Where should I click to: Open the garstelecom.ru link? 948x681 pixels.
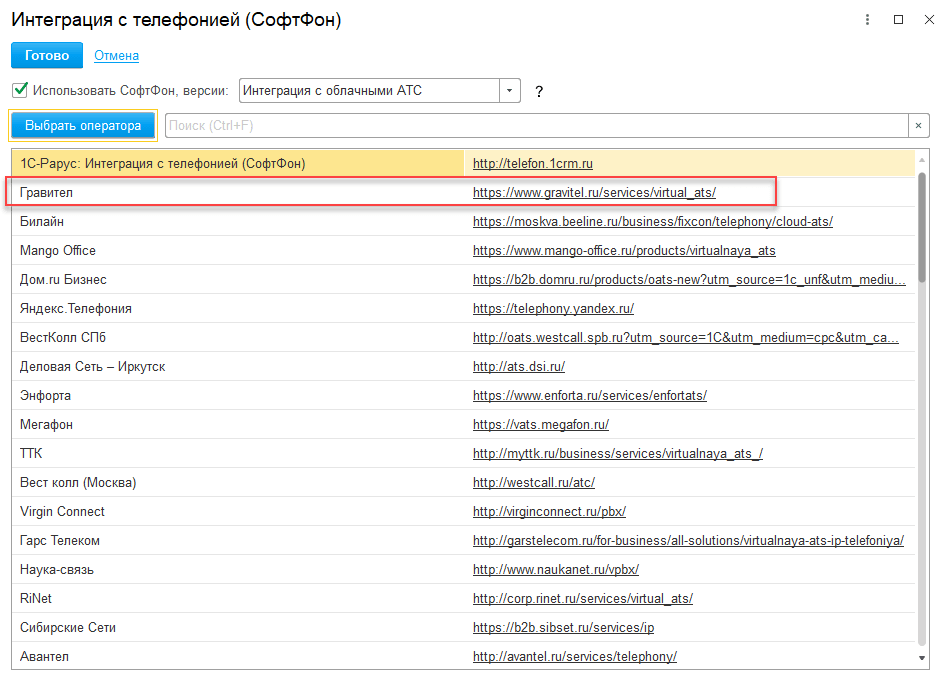coord(688,541)
